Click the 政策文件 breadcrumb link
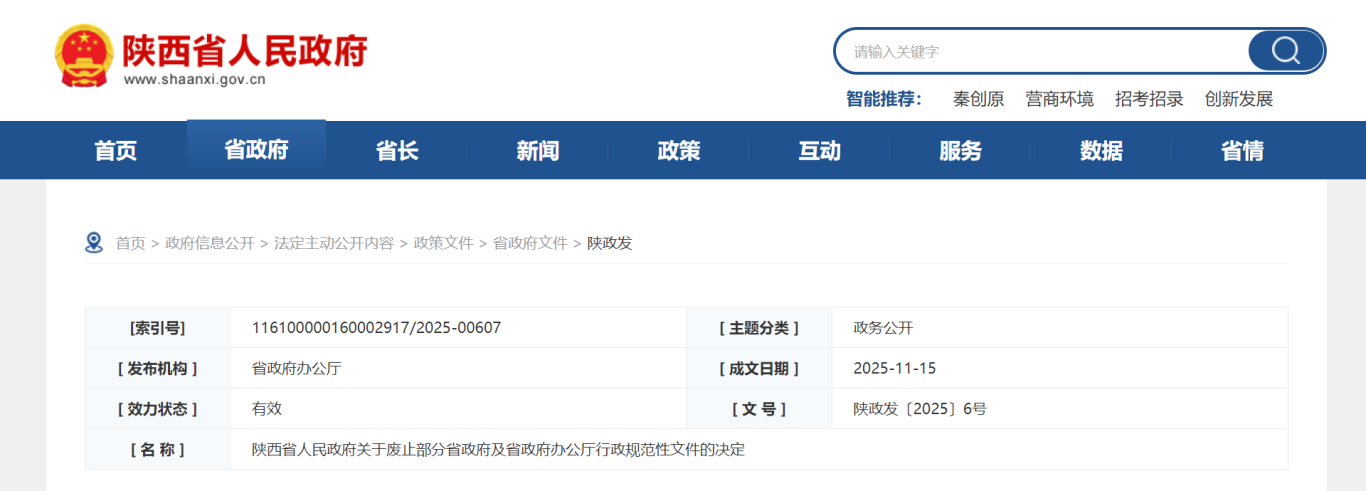1366x491 pixels. coord(443,243)
